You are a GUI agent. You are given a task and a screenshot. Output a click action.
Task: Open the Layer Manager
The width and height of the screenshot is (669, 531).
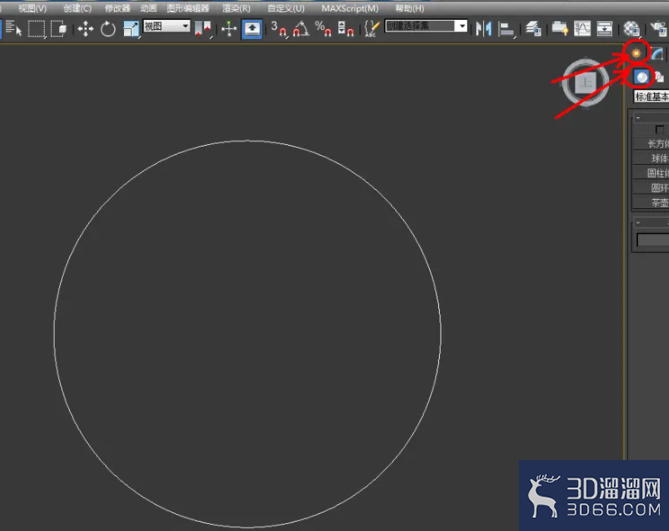click(x=533, y=29)
